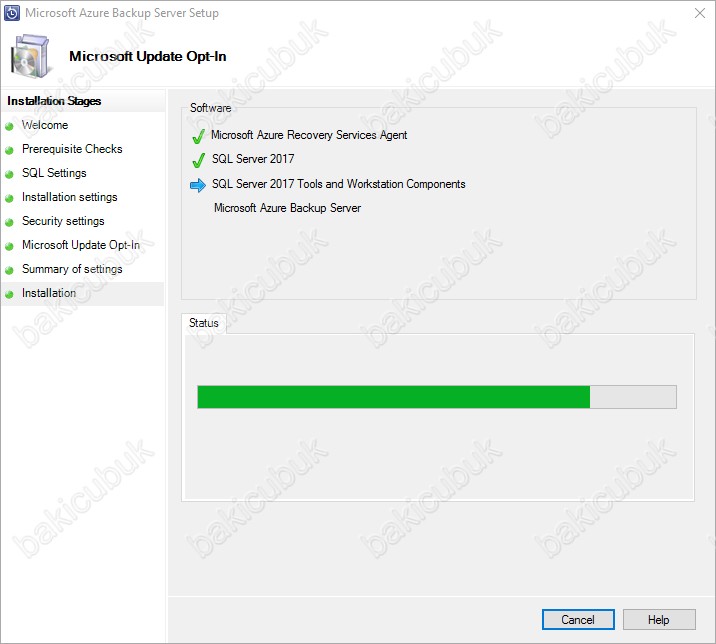This screenshot has width=716, height=644.
Task: Select the Summary of settings stage
Action: [x=72, y=269]
